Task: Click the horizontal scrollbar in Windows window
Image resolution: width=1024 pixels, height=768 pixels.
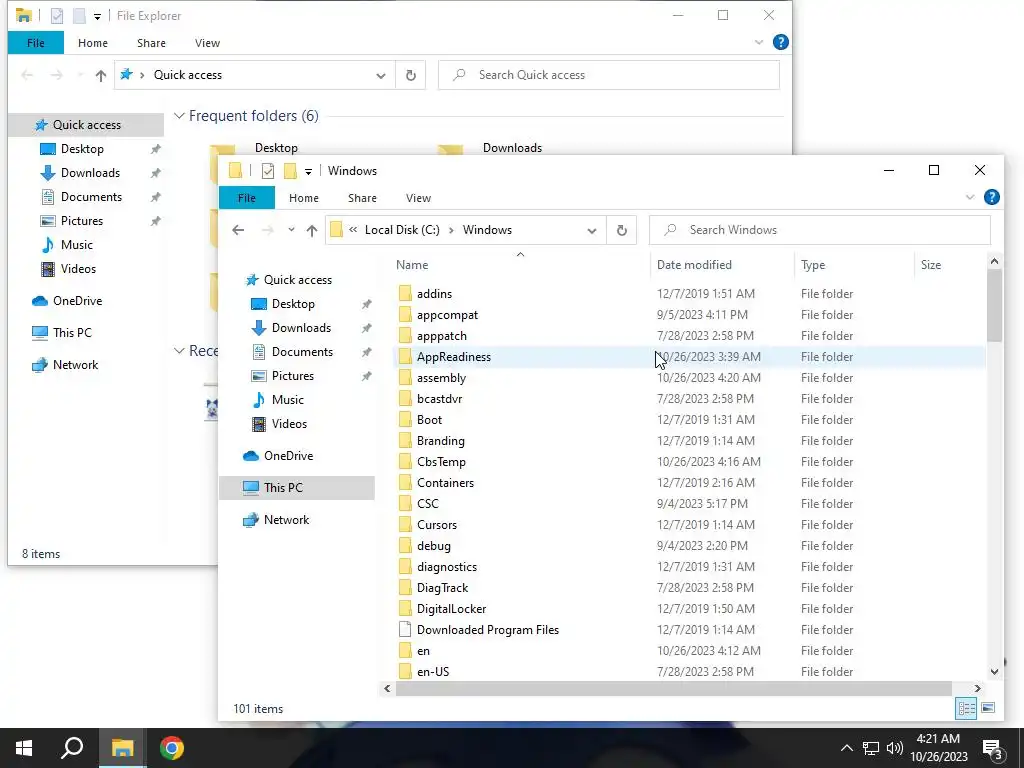Action: [x=673, y=688]
